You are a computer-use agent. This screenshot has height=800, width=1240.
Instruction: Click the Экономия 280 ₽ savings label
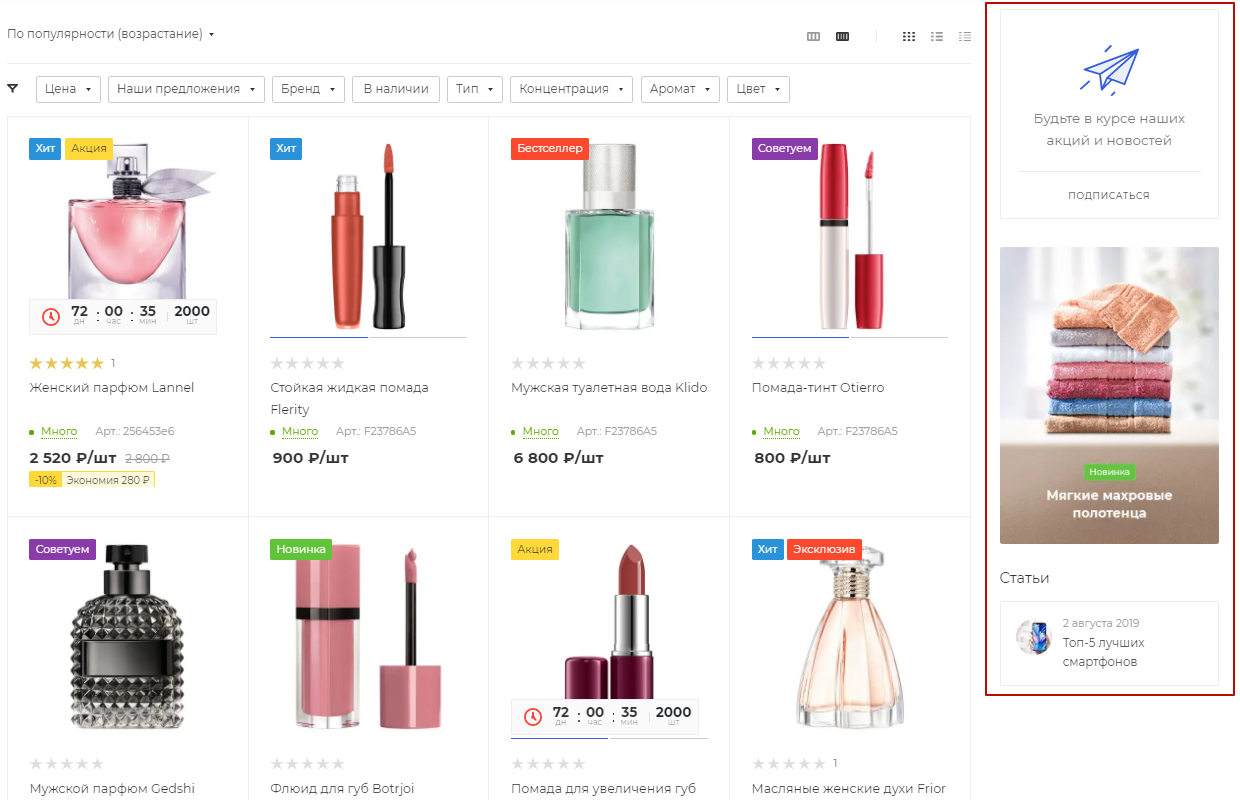108,480
